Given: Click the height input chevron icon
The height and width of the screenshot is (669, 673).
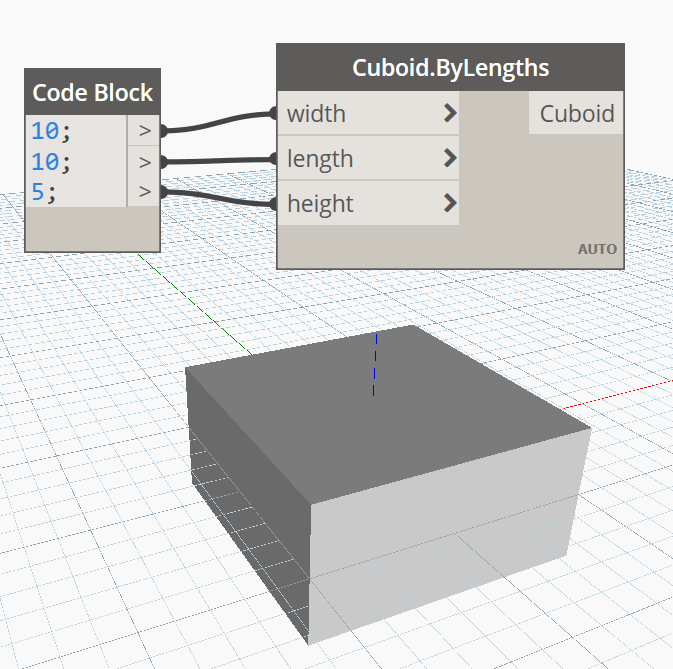Looking at the screenshot, I should (x=450, y=203).
